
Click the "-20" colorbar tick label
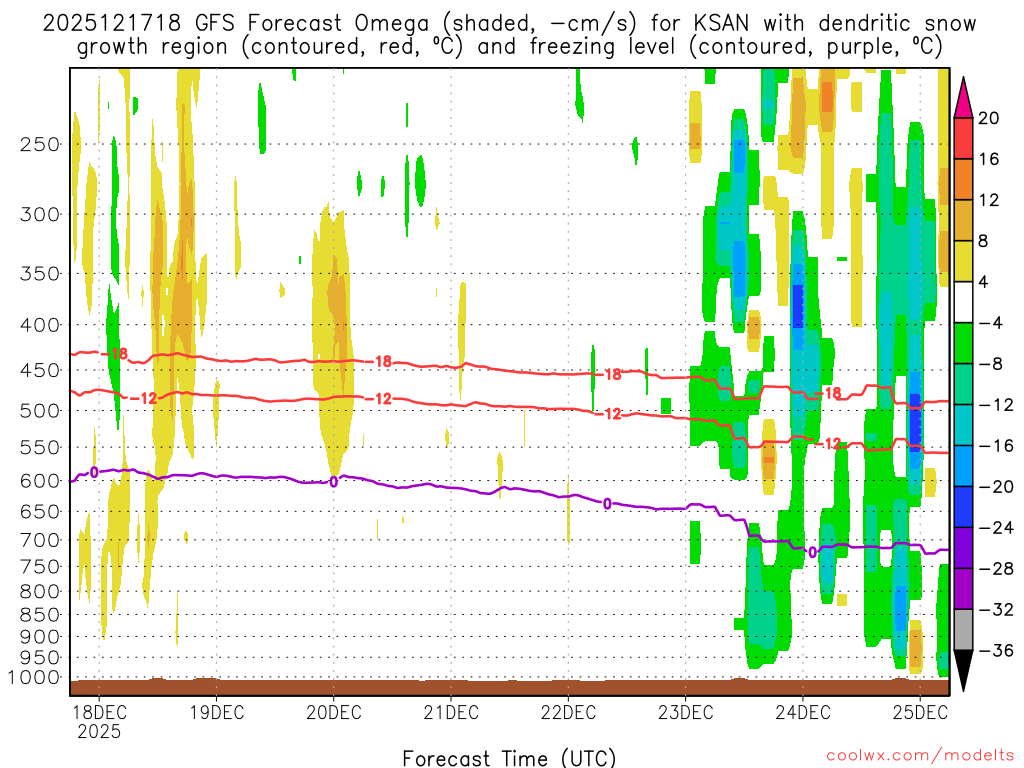click(x=995, y=487)
